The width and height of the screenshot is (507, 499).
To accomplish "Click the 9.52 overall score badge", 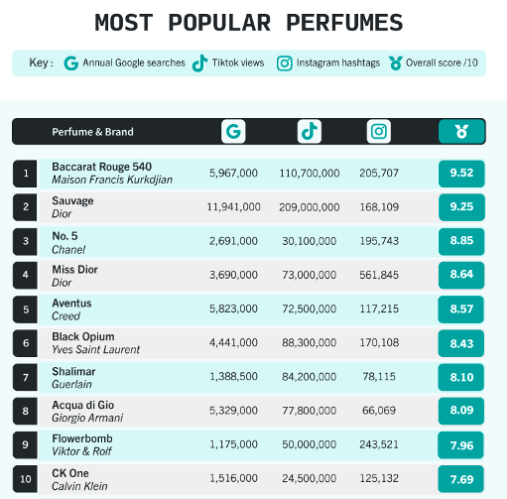I will tap(461, 173).
